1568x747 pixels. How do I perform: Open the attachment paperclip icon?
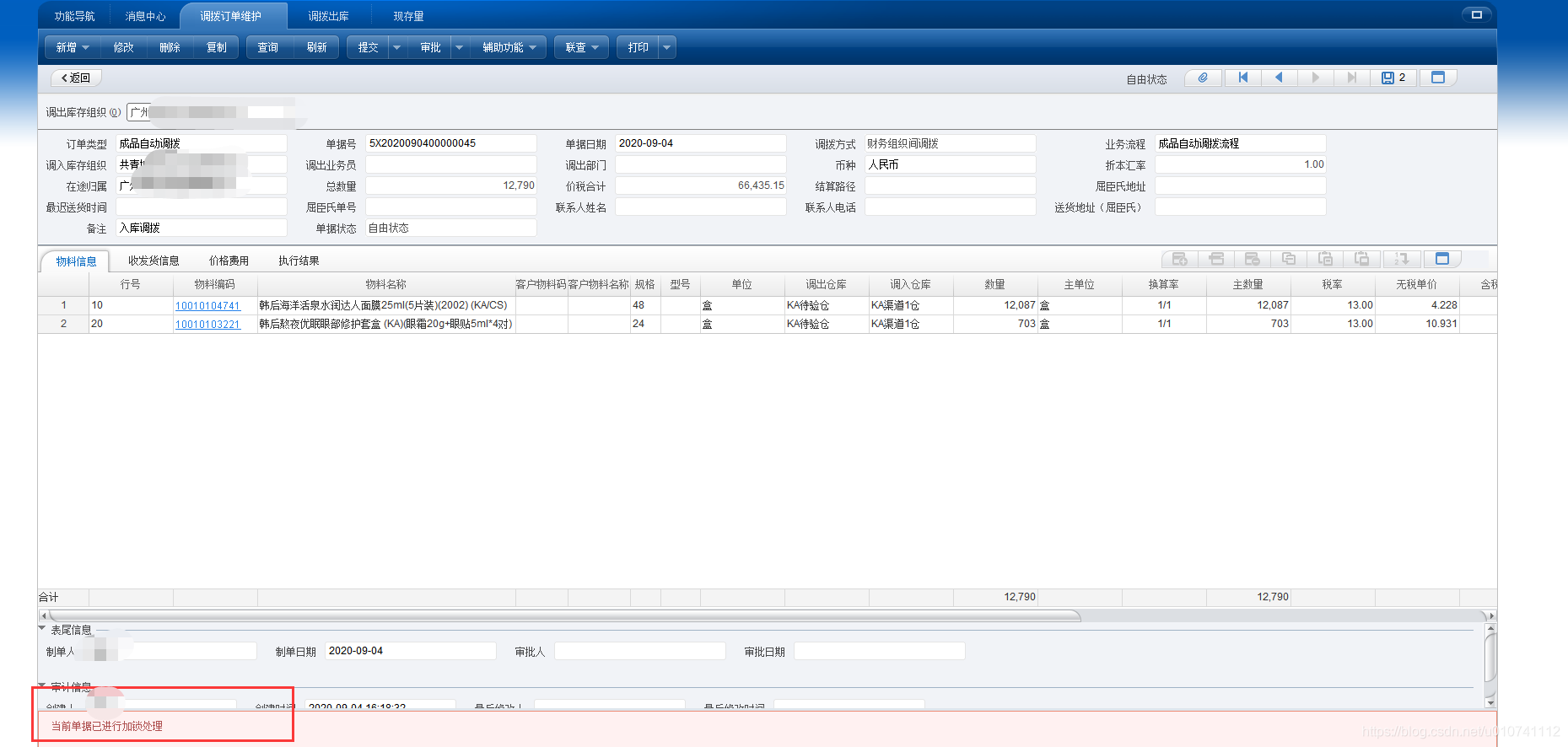[1203, 78]
